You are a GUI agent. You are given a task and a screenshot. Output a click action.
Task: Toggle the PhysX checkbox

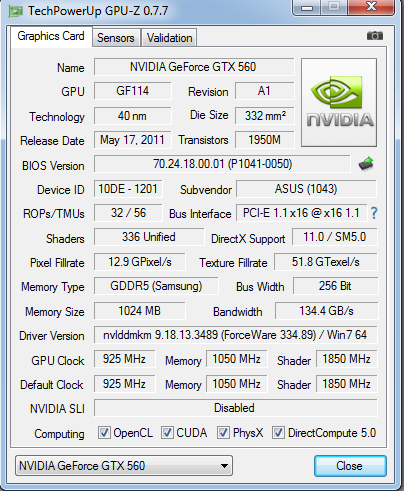click(223, 433)
